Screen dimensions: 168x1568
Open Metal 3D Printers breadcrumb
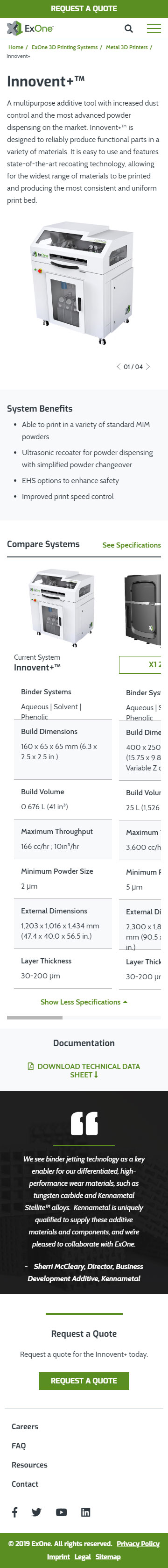[126, 47]
